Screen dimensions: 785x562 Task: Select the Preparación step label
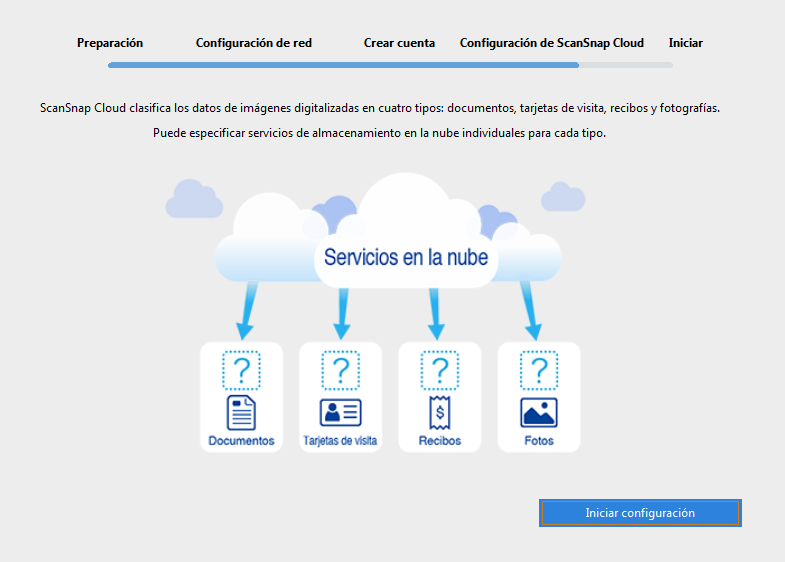110,43
